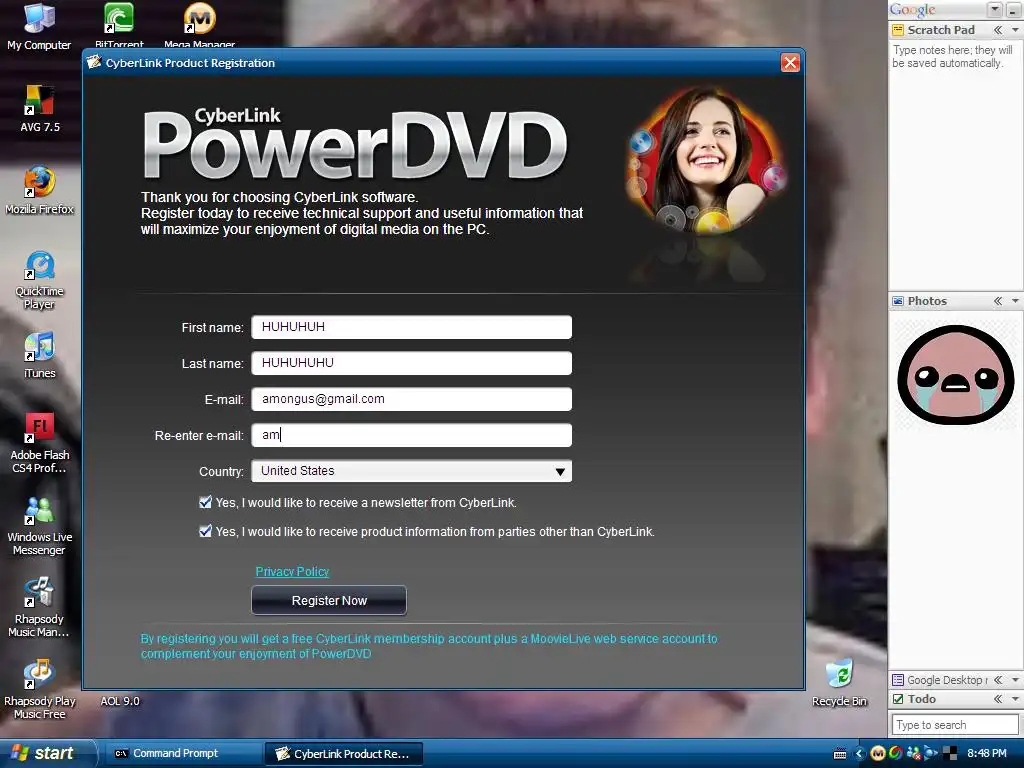Click the Scratch Pad gadget icon

[x=898, y=30]
